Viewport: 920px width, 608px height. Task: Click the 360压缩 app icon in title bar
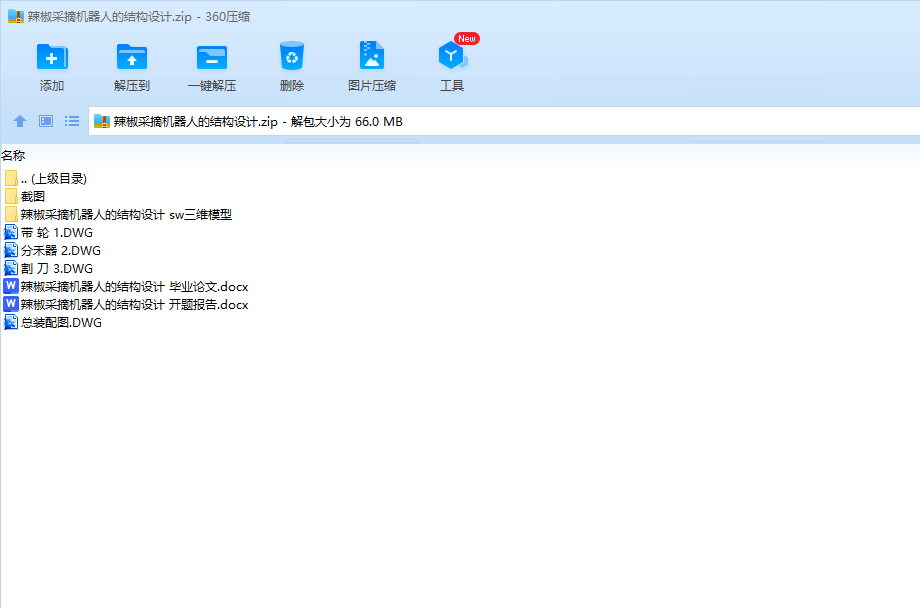pos(16,16)
